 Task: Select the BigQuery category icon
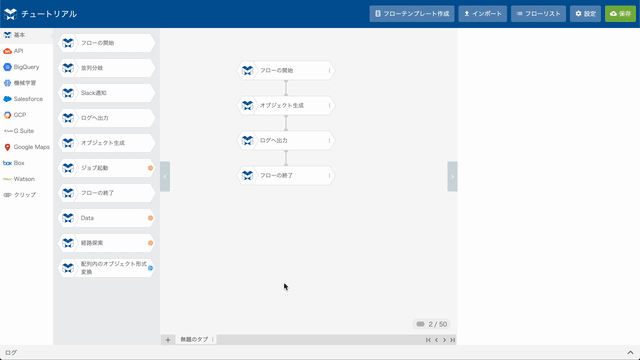pyautogui.click(x=7, y=67)
